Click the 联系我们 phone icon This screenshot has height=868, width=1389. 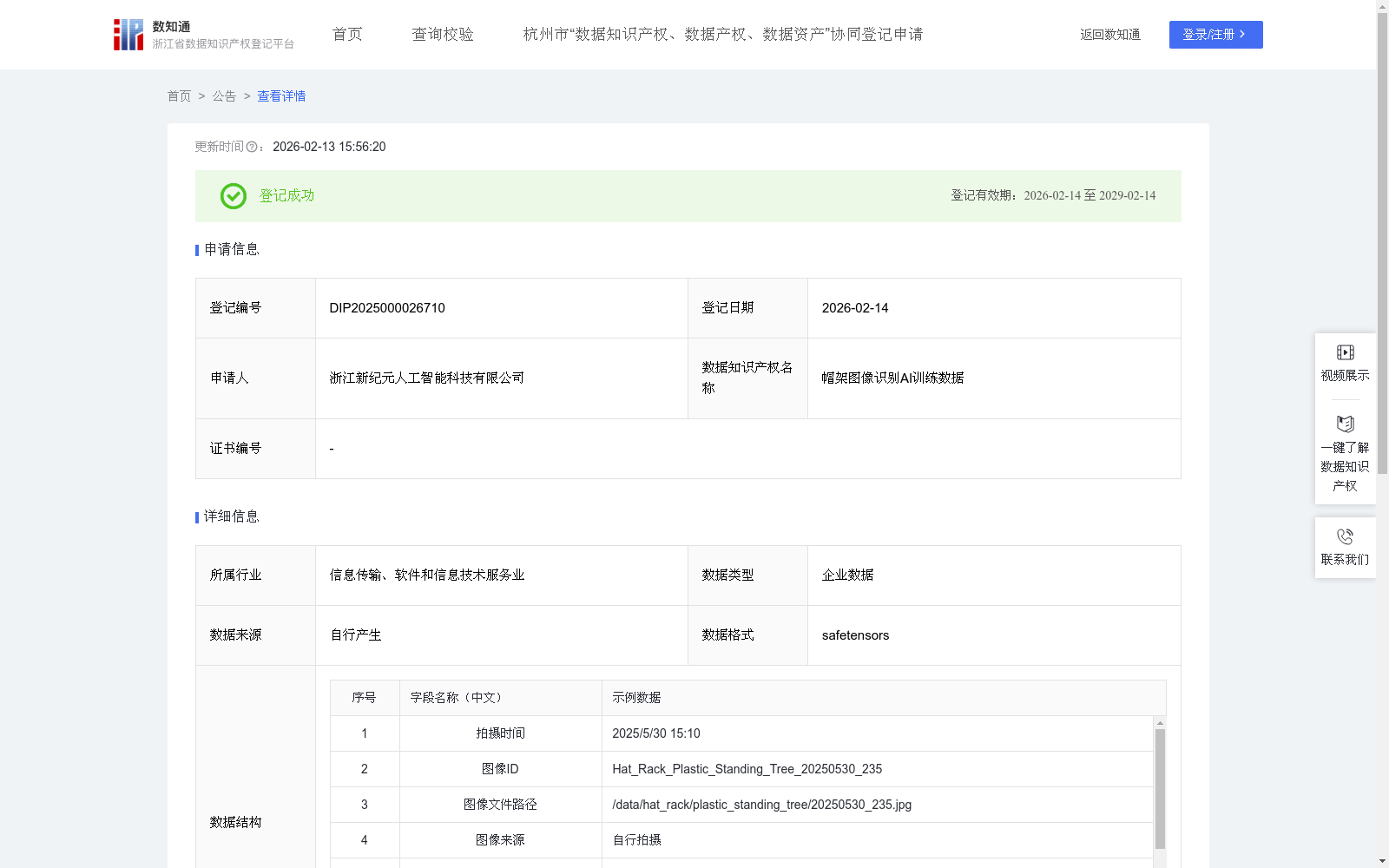pyautogui.click(x=1345, y=536)
